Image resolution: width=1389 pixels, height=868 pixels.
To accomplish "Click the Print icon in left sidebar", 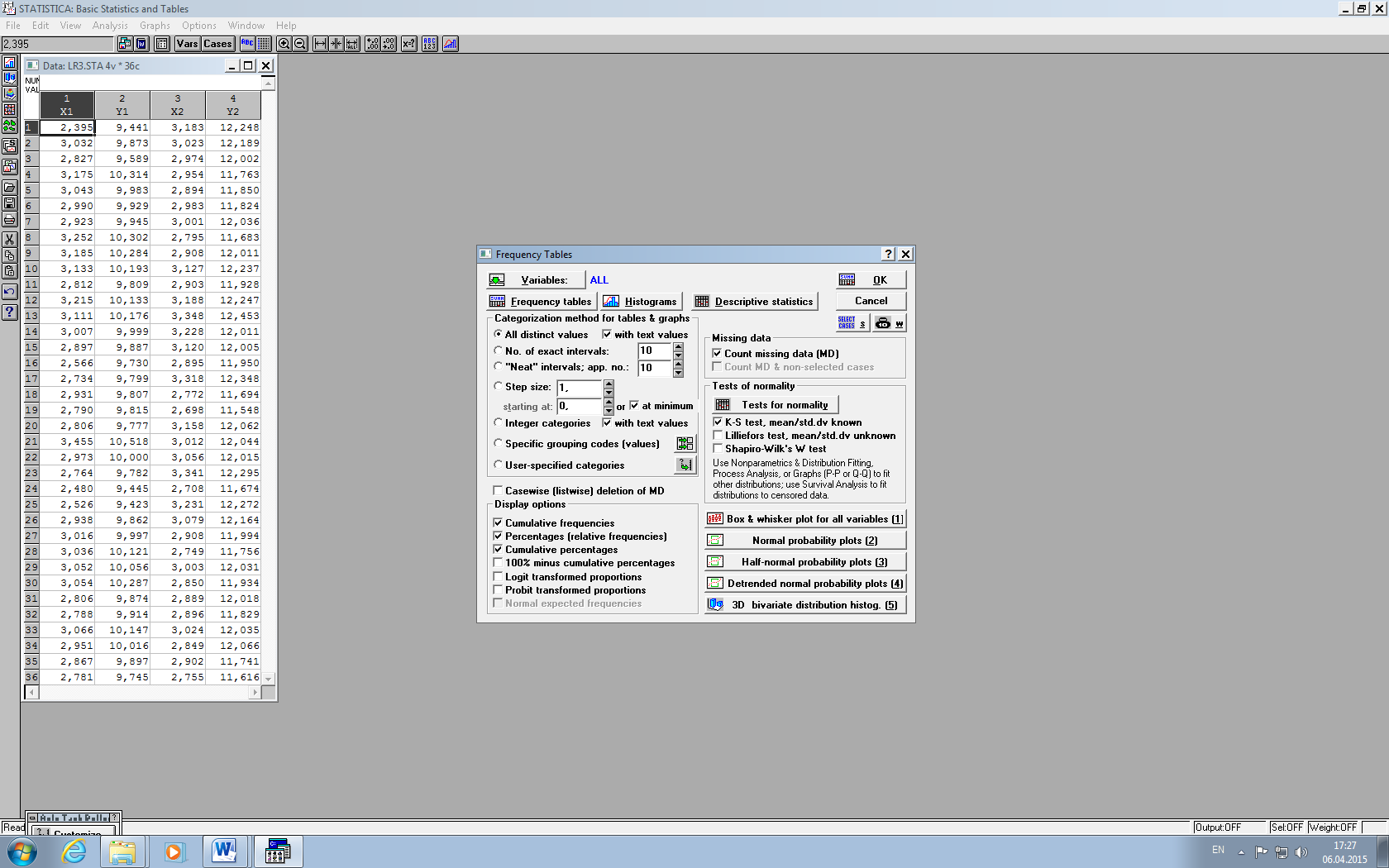I will coord(9,219).
